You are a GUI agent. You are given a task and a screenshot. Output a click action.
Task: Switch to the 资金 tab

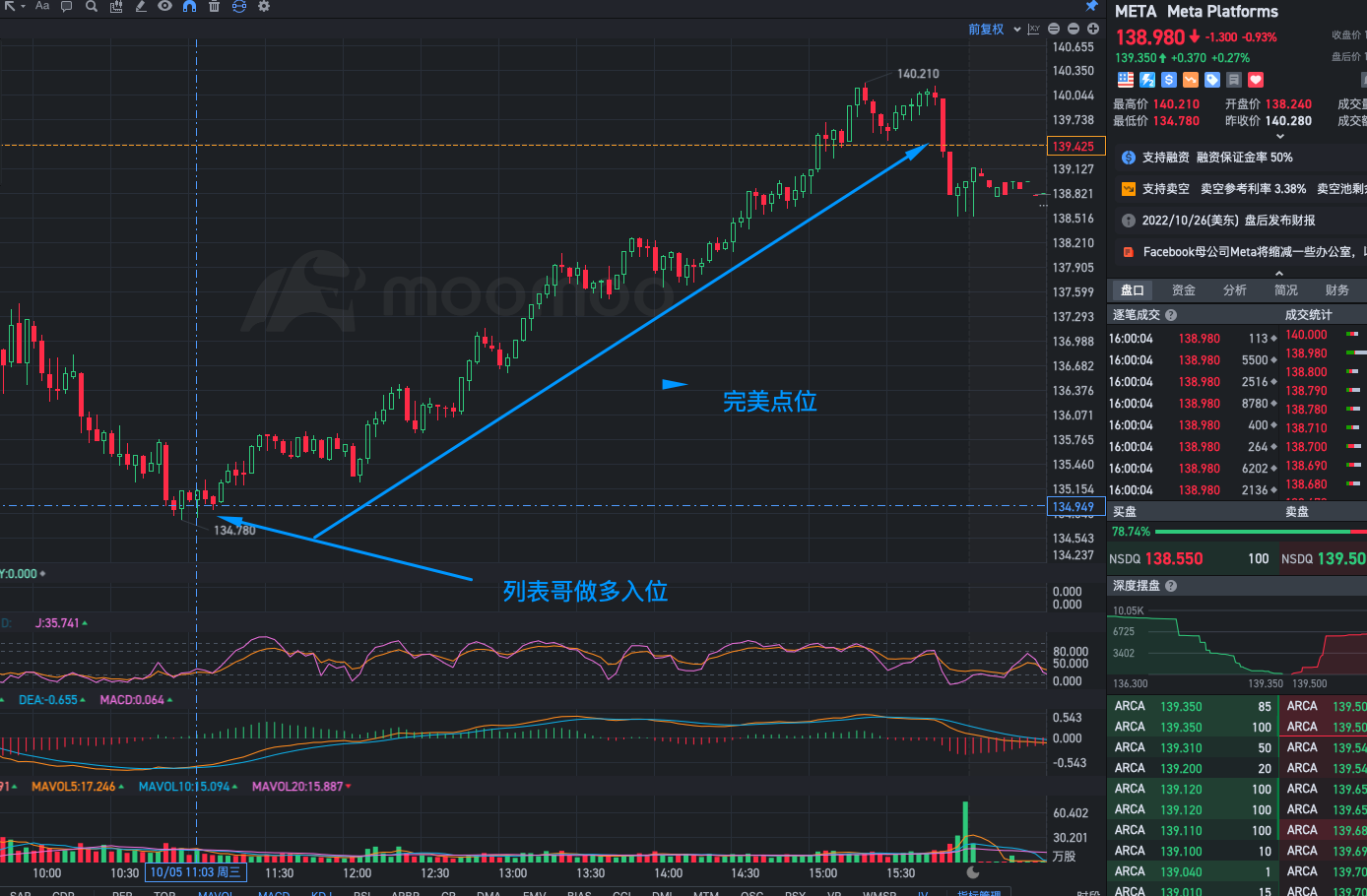click(1184, 290)
